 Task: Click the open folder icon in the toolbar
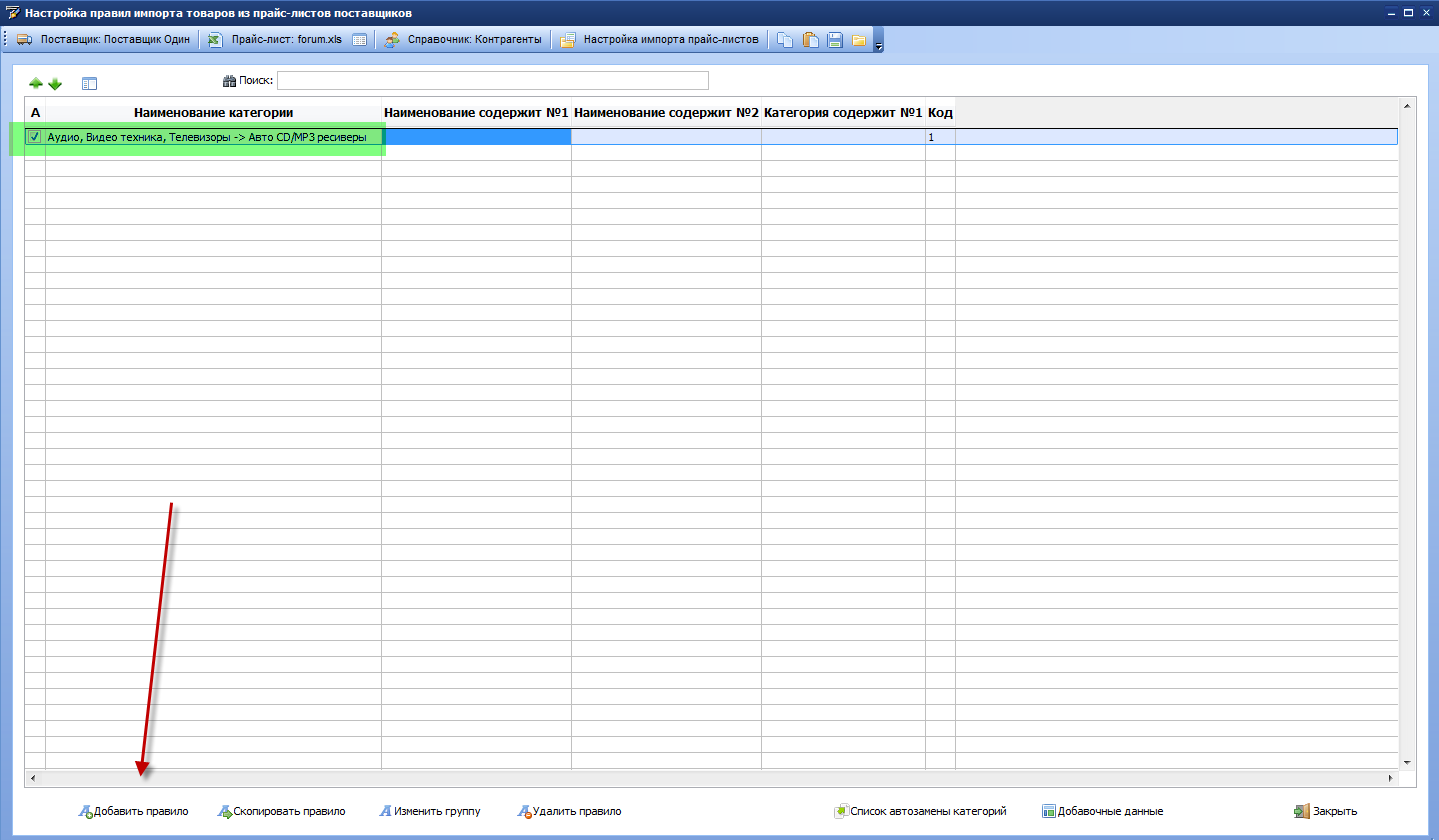[x=858, y=41]
